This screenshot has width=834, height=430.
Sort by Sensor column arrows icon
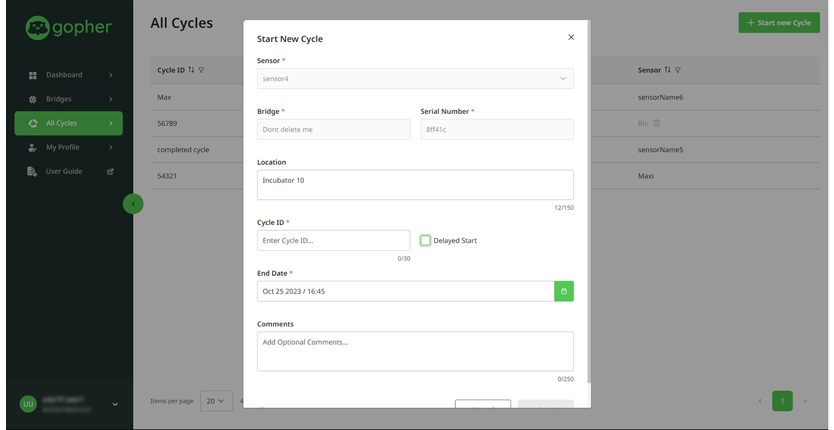pyautogui.click(x=667, y=70)
